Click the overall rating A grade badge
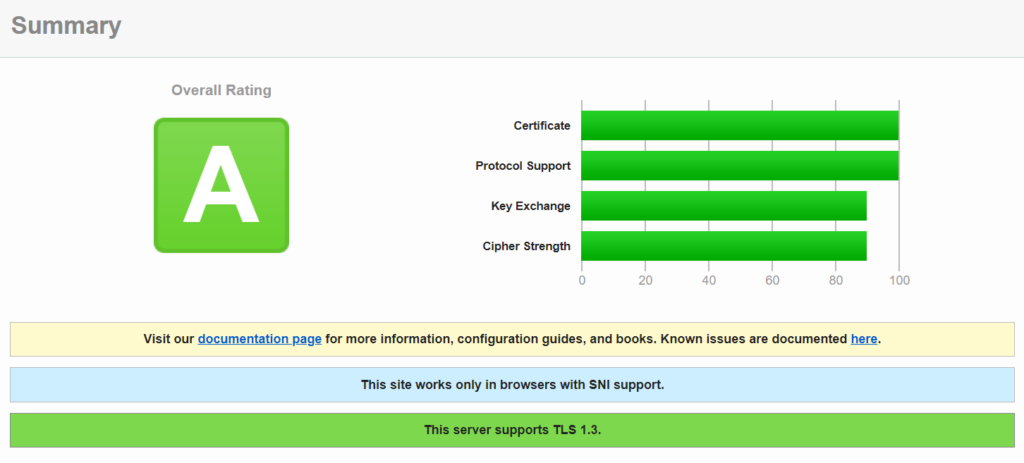The height and width of the screenshot is (463, 1024). (x=221, y=185)
